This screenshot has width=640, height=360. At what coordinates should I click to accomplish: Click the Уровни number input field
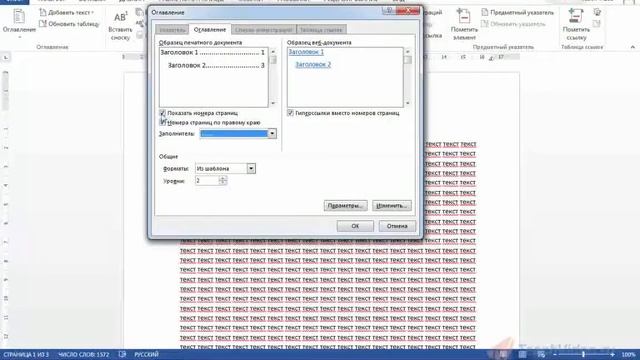pos(207,181)
